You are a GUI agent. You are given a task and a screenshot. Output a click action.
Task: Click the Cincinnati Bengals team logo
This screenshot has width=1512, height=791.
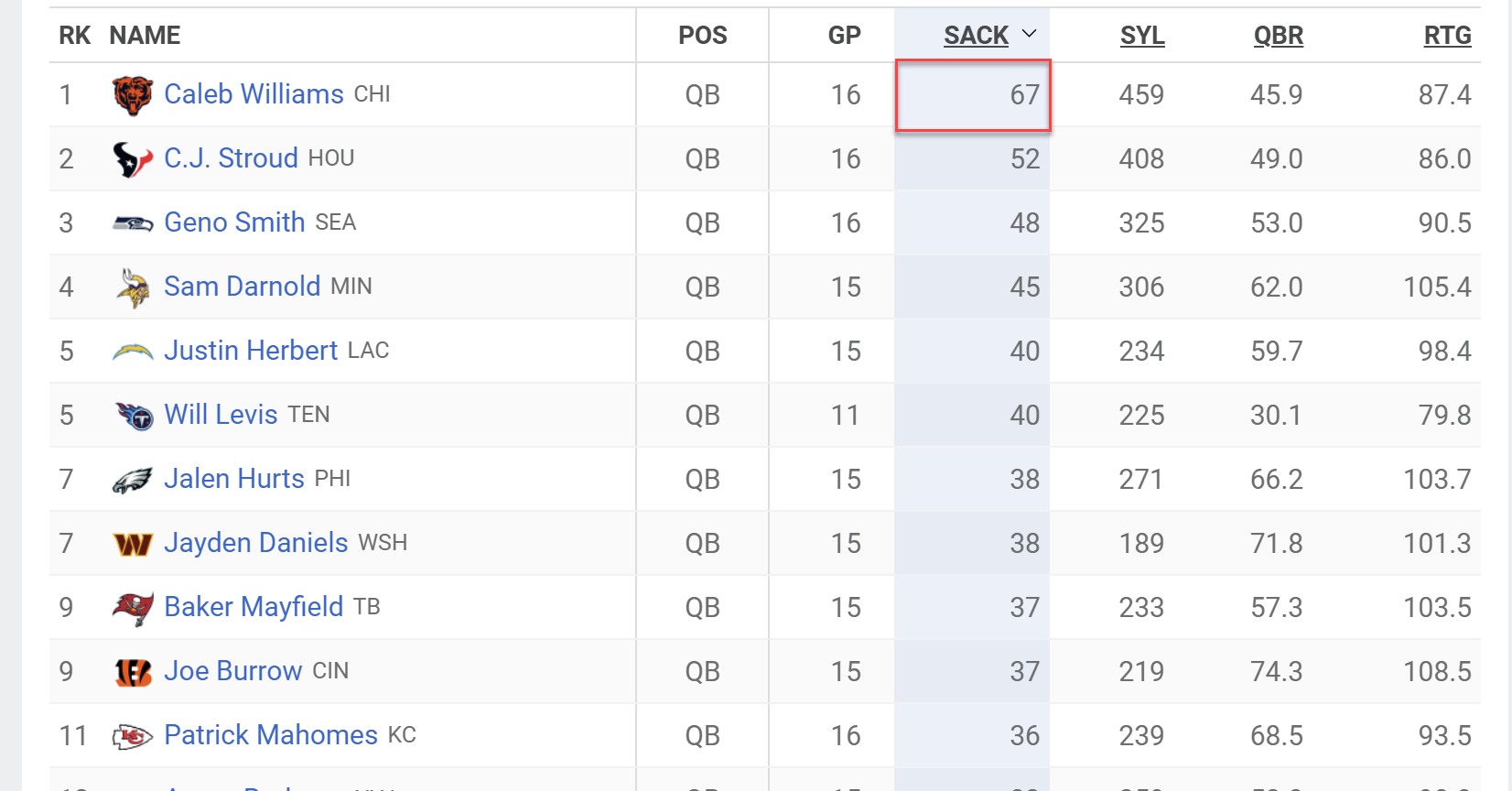point(133,672)
